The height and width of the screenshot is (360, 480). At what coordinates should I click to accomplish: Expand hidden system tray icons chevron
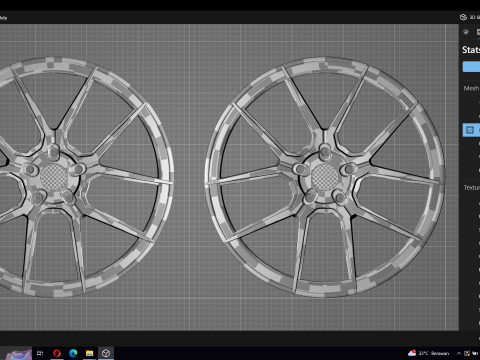click(x=459, y=353)
